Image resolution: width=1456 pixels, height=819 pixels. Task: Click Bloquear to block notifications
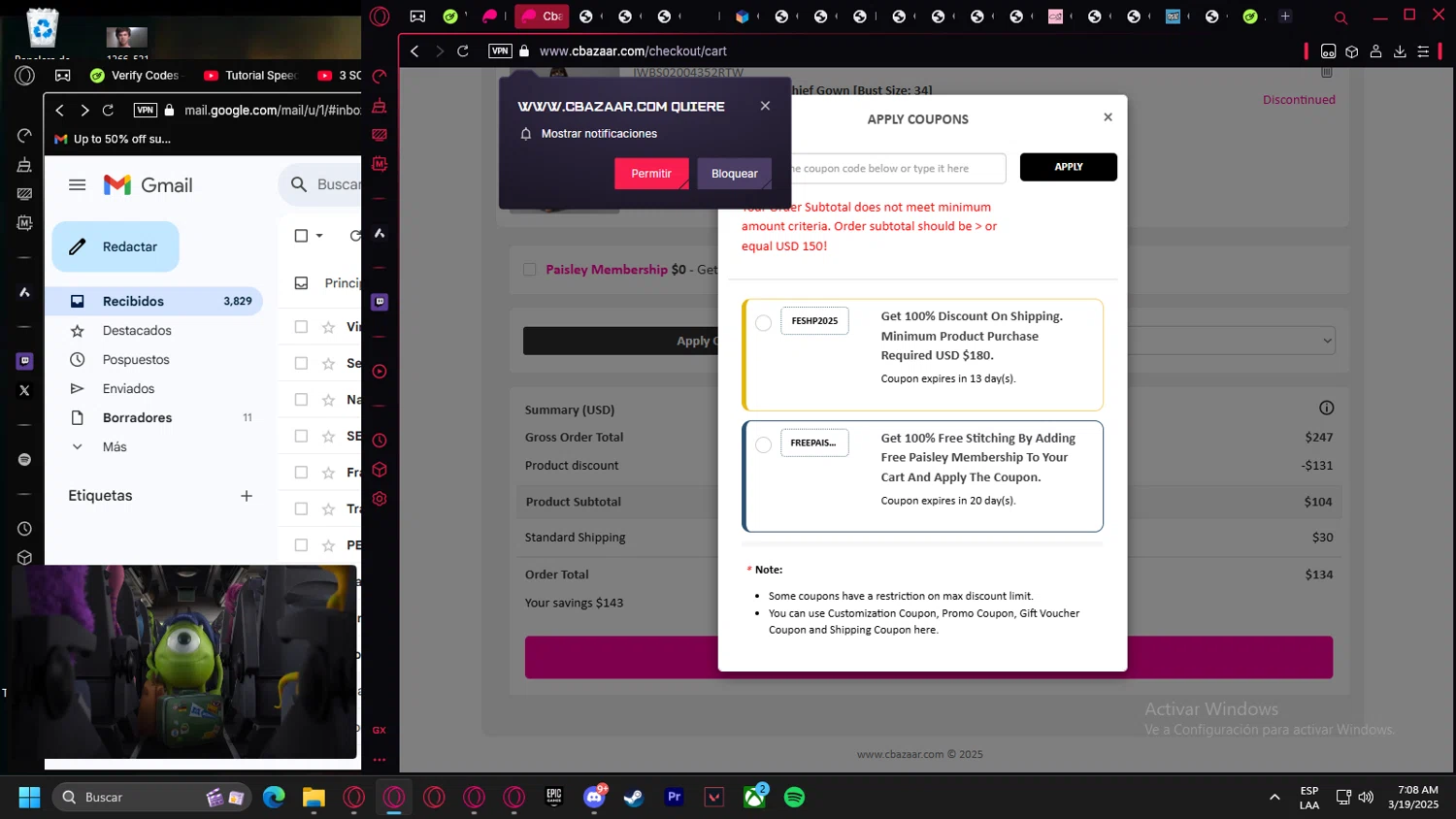click(735, 173)
